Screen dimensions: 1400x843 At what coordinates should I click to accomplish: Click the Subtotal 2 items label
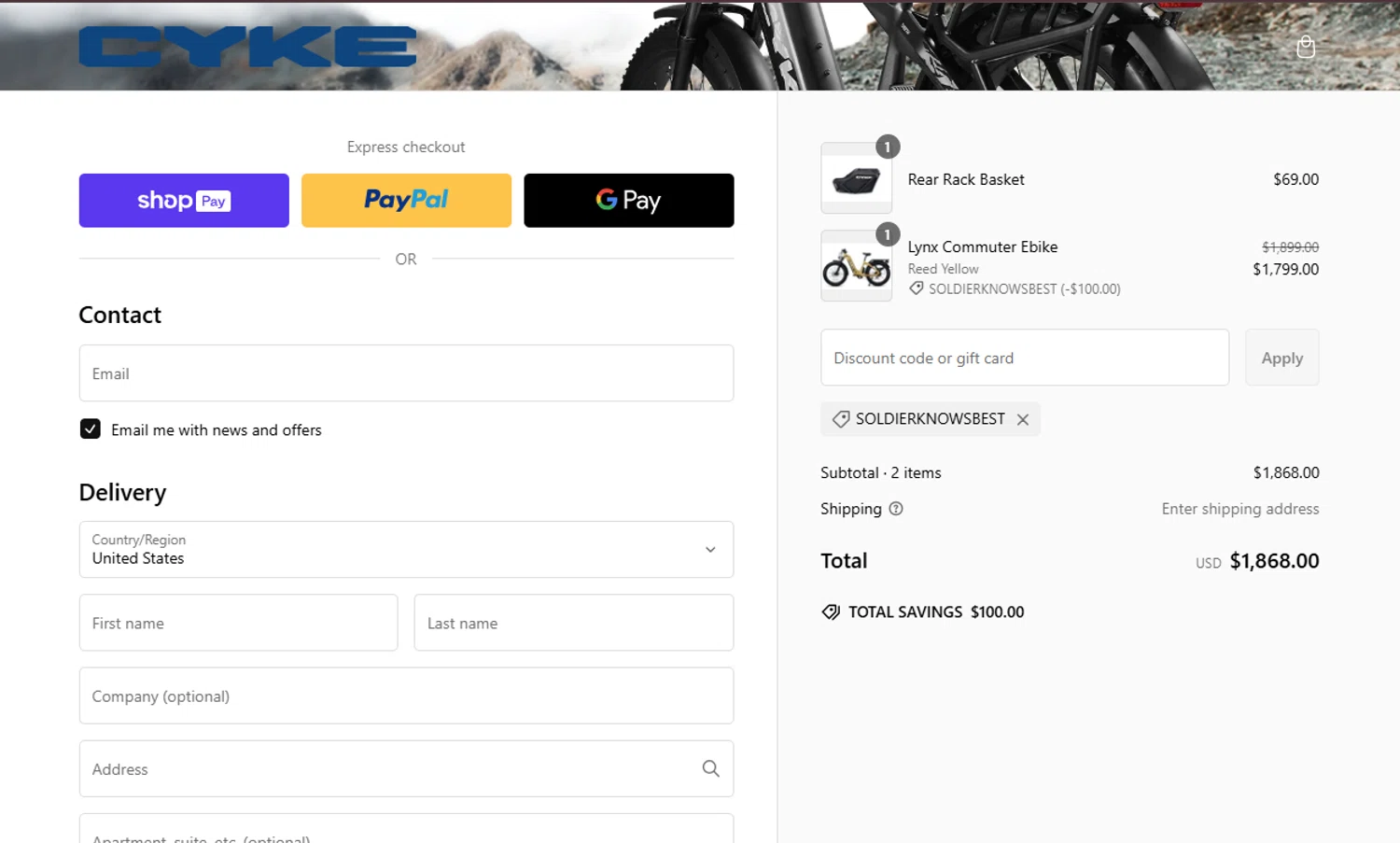881,473
